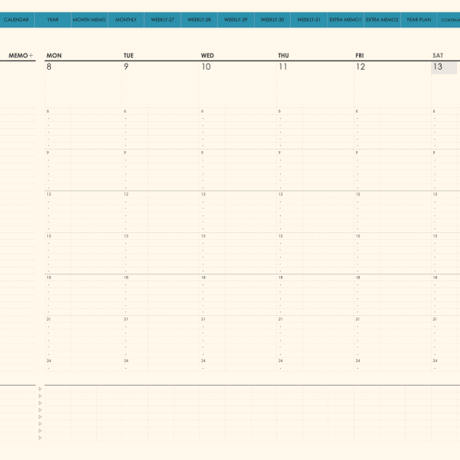Image resolution: width=460 pixels, height=460 pixels.
Task: Go to the YEAR PLAN tab
Action: click(x=419, y=20)
